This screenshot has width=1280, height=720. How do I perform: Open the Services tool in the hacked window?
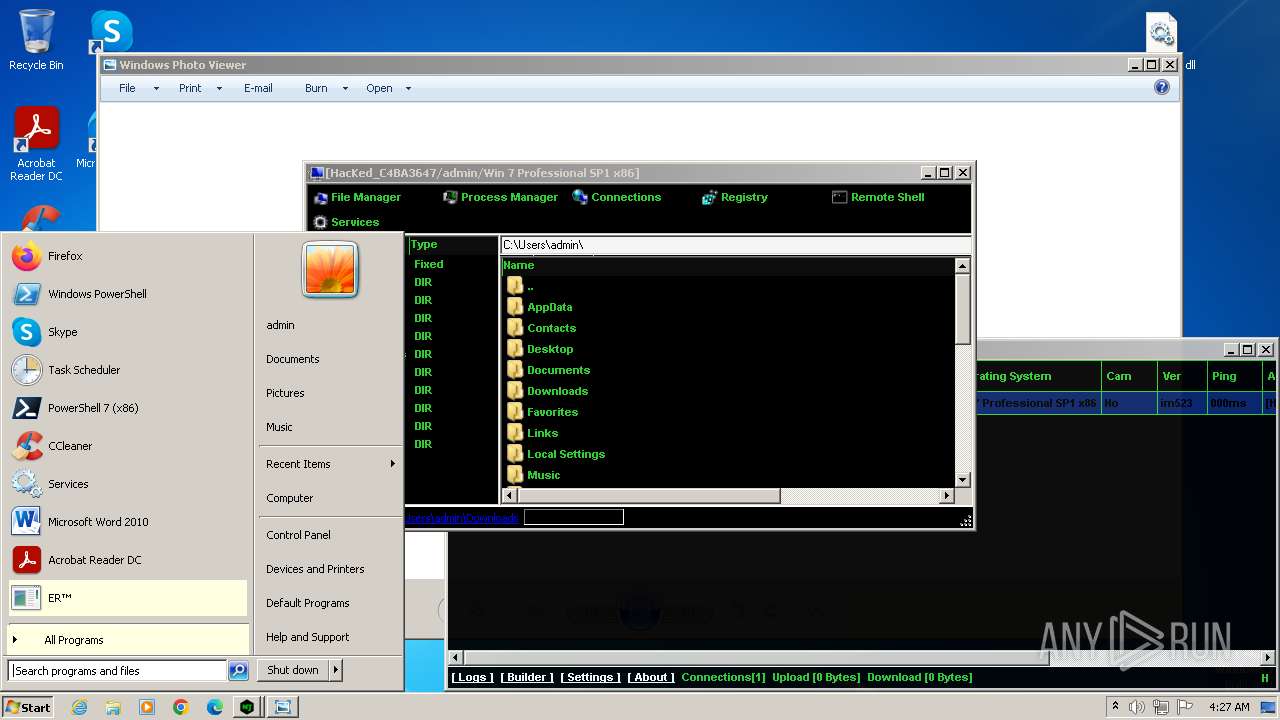346,222
